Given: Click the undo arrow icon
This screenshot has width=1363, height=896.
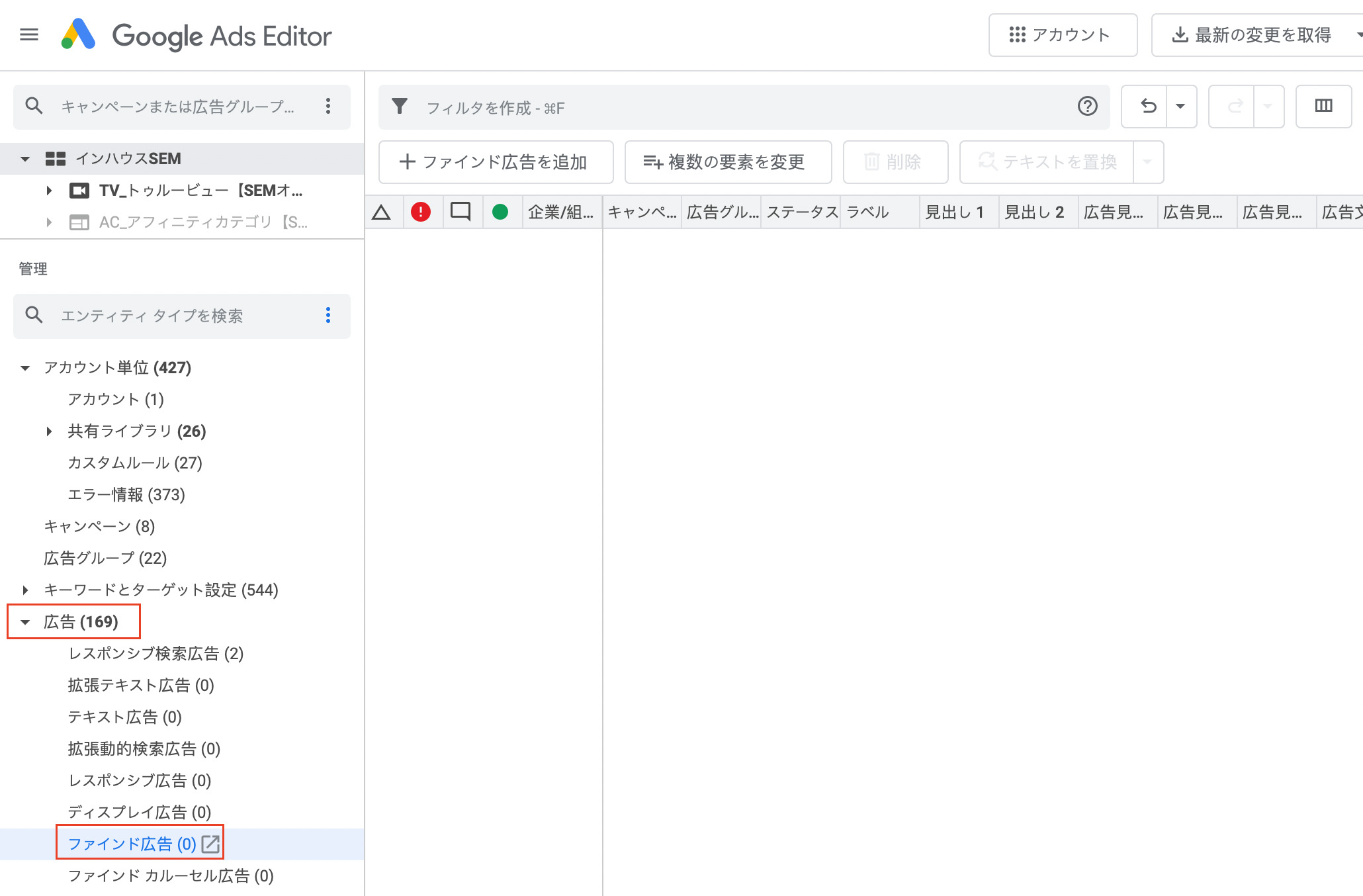Looking at the screenshot, I should [x=1148, y=106].
